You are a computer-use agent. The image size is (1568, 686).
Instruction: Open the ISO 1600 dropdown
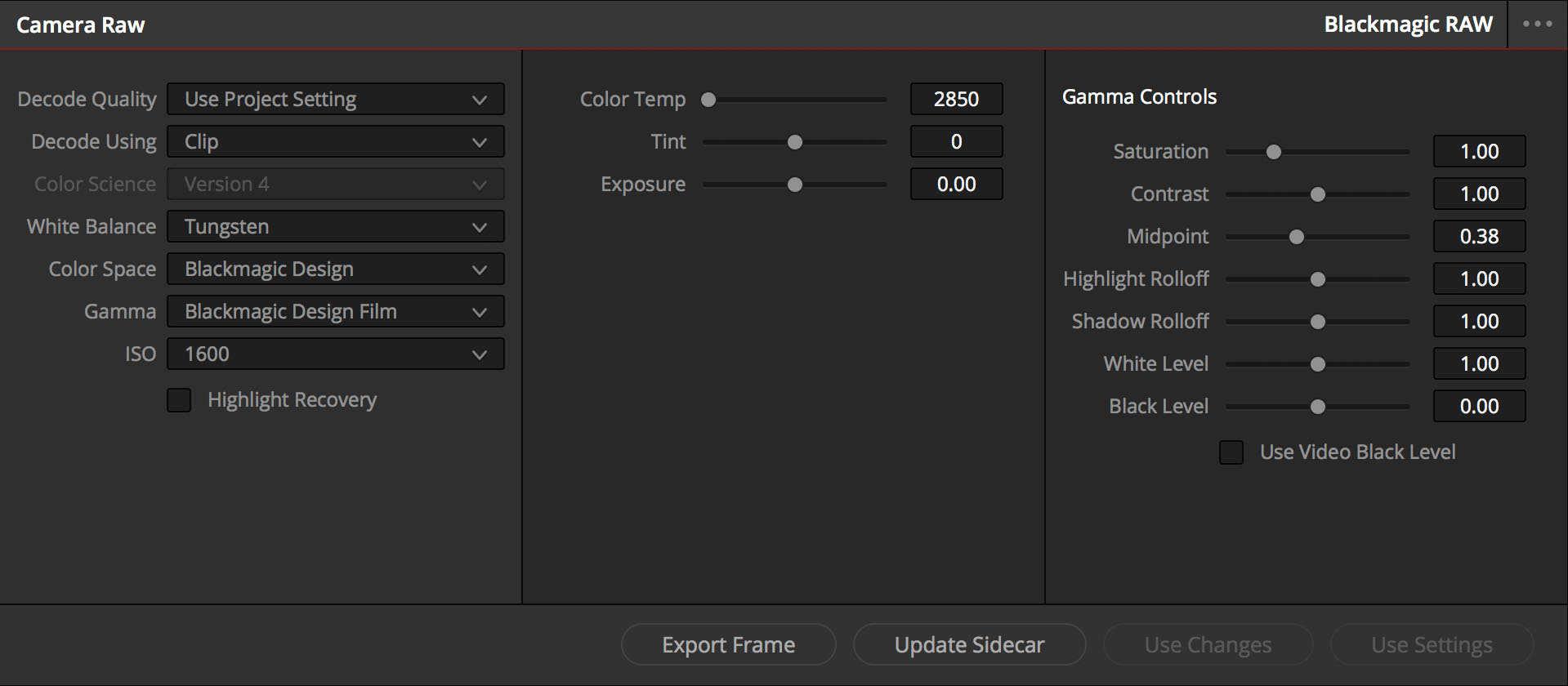pos(336,354)
